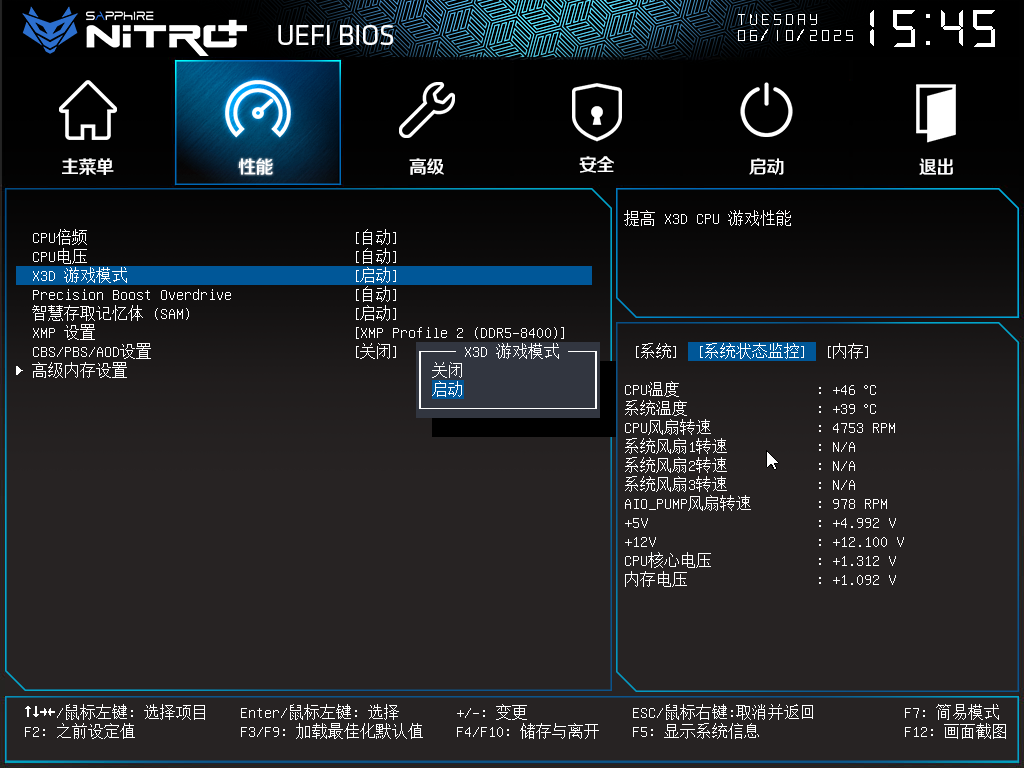
Task: Select the Precision Boost Overdrive row
Action: click(x=131, y=295)
